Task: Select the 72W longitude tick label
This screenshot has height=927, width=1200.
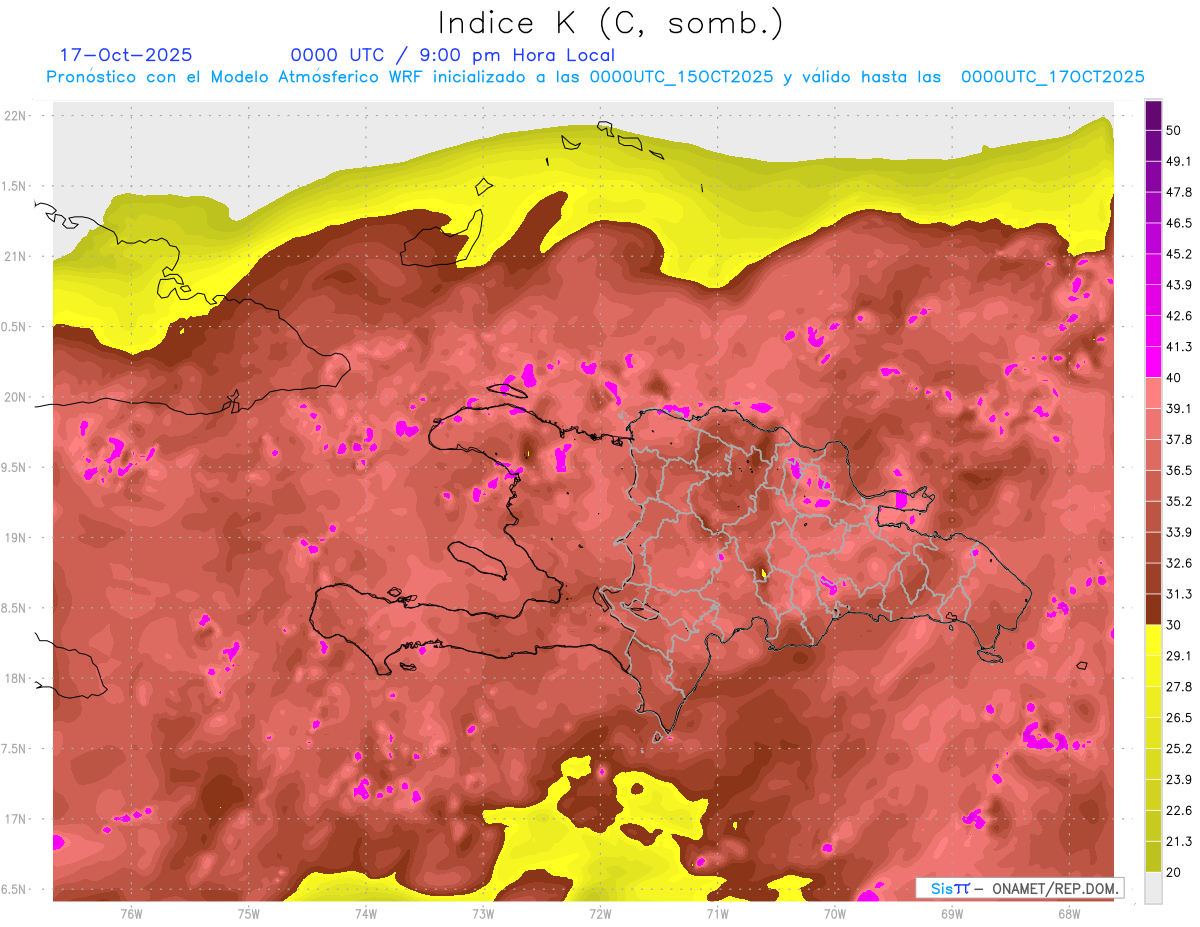Action: (600, 914)
